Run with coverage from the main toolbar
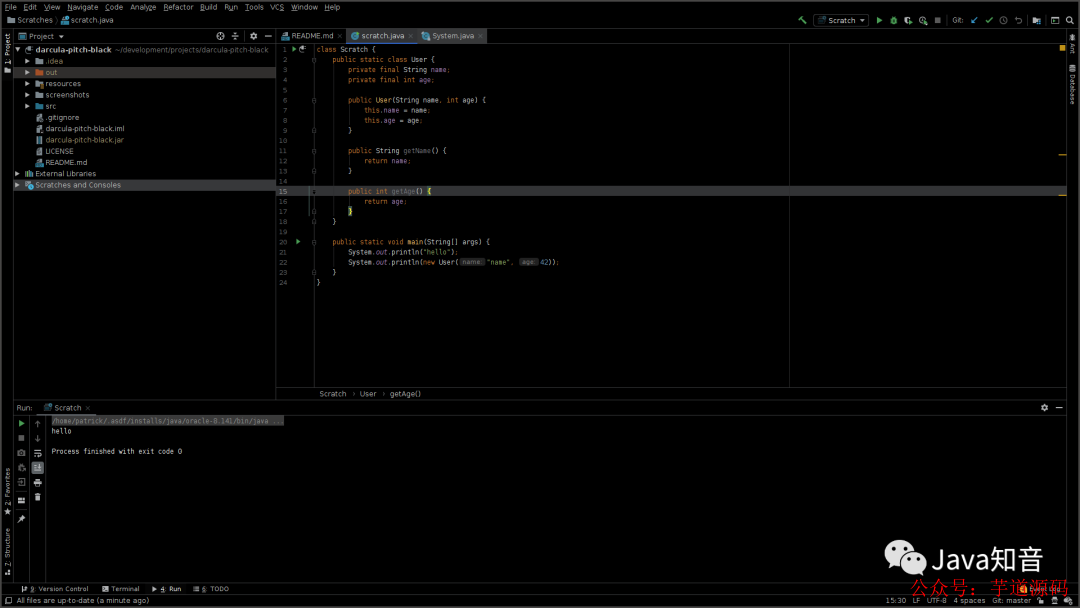 tap(908, 21)
